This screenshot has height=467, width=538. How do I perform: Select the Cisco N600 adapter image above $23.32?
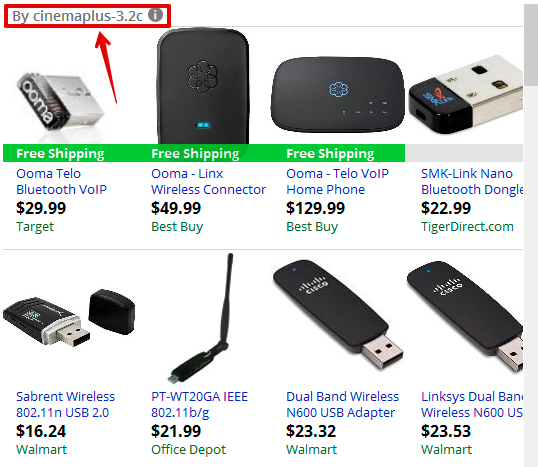pyautogui.click(x=338, y=314)
